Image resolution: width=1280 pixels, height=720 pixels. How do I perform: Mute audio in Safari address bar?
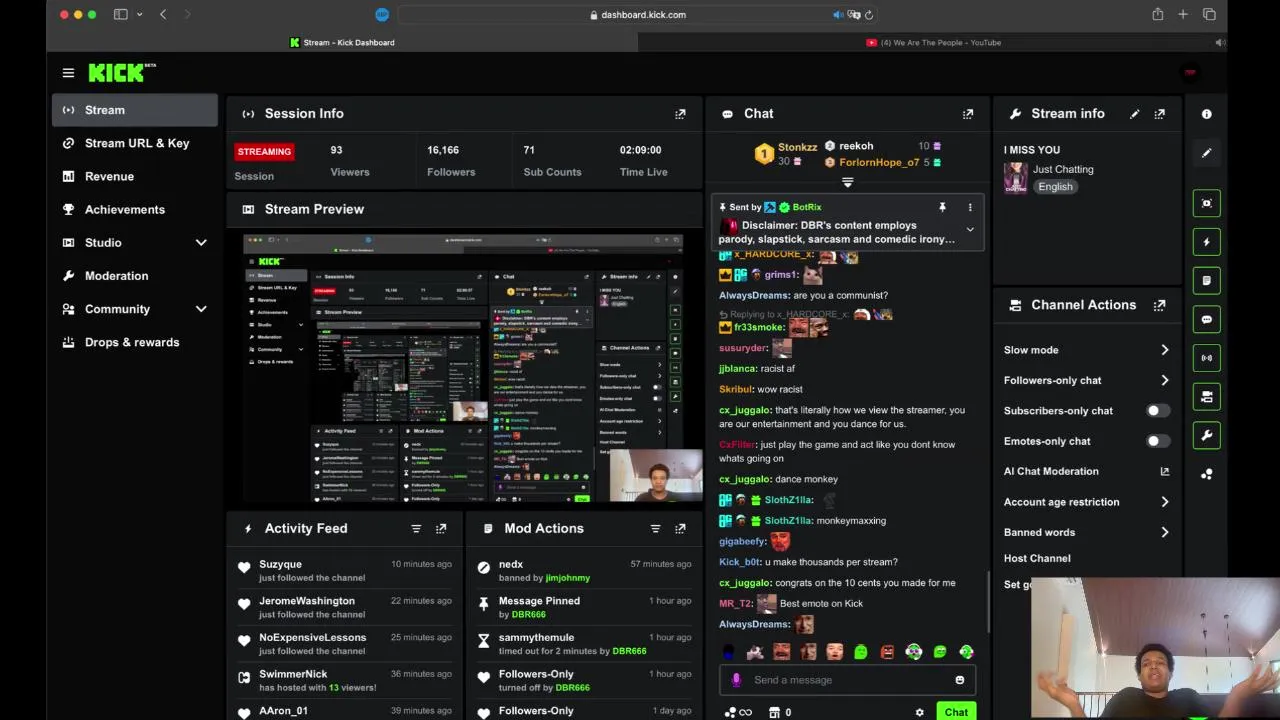pyautogui.click(x=838, y=15)
